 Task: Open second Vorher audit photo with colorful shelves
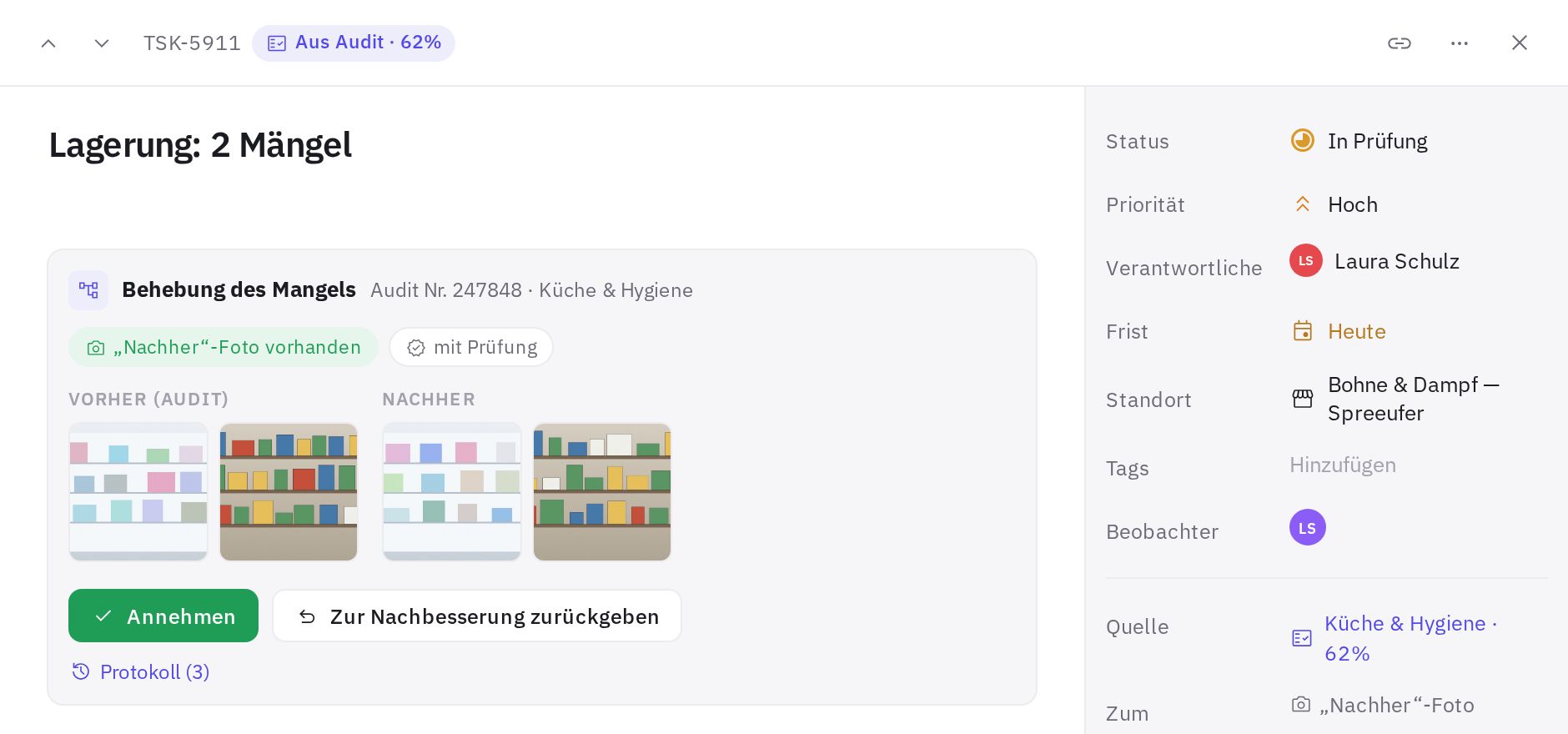[289, 492]
